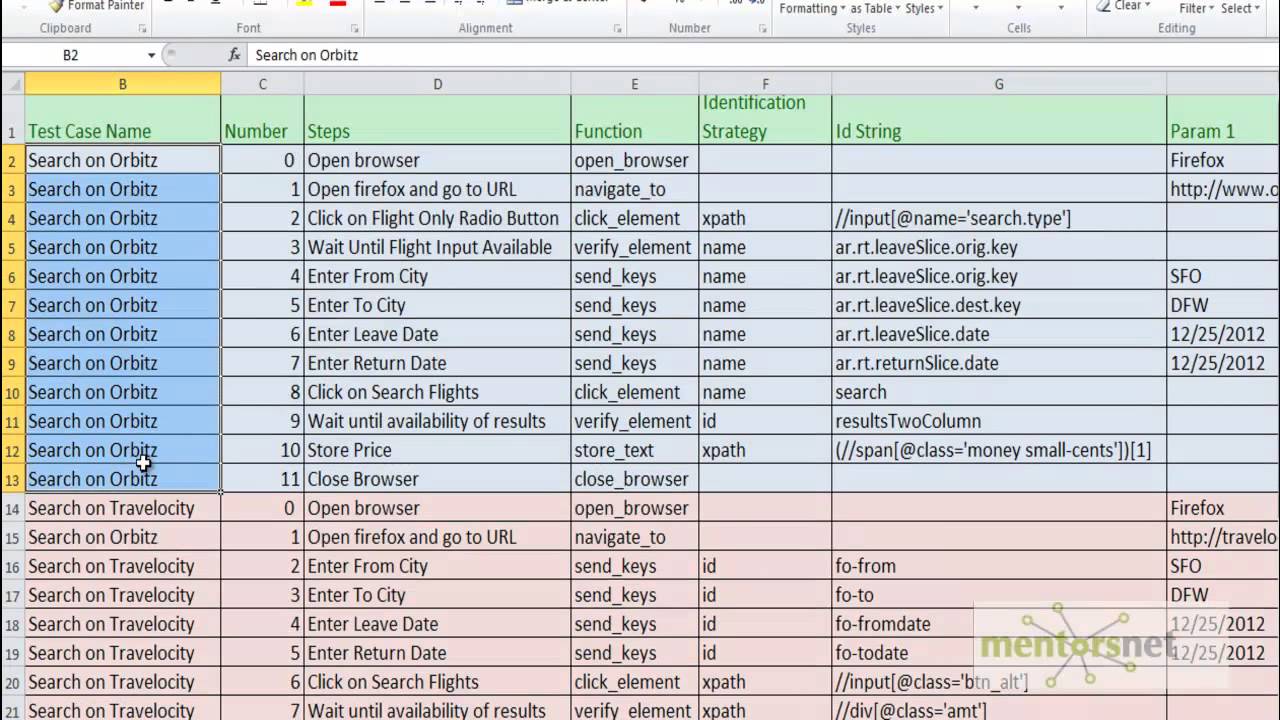
Task: Click the 'fo-from' cell
Action: point(999,566)
